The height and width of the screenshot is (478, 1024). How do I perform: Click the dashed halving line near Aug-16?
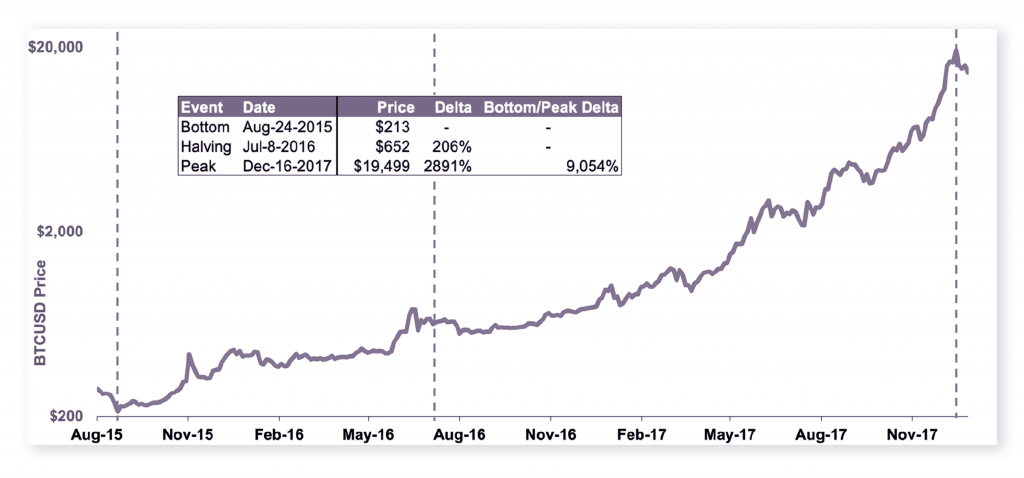click(x=434, y=250)
